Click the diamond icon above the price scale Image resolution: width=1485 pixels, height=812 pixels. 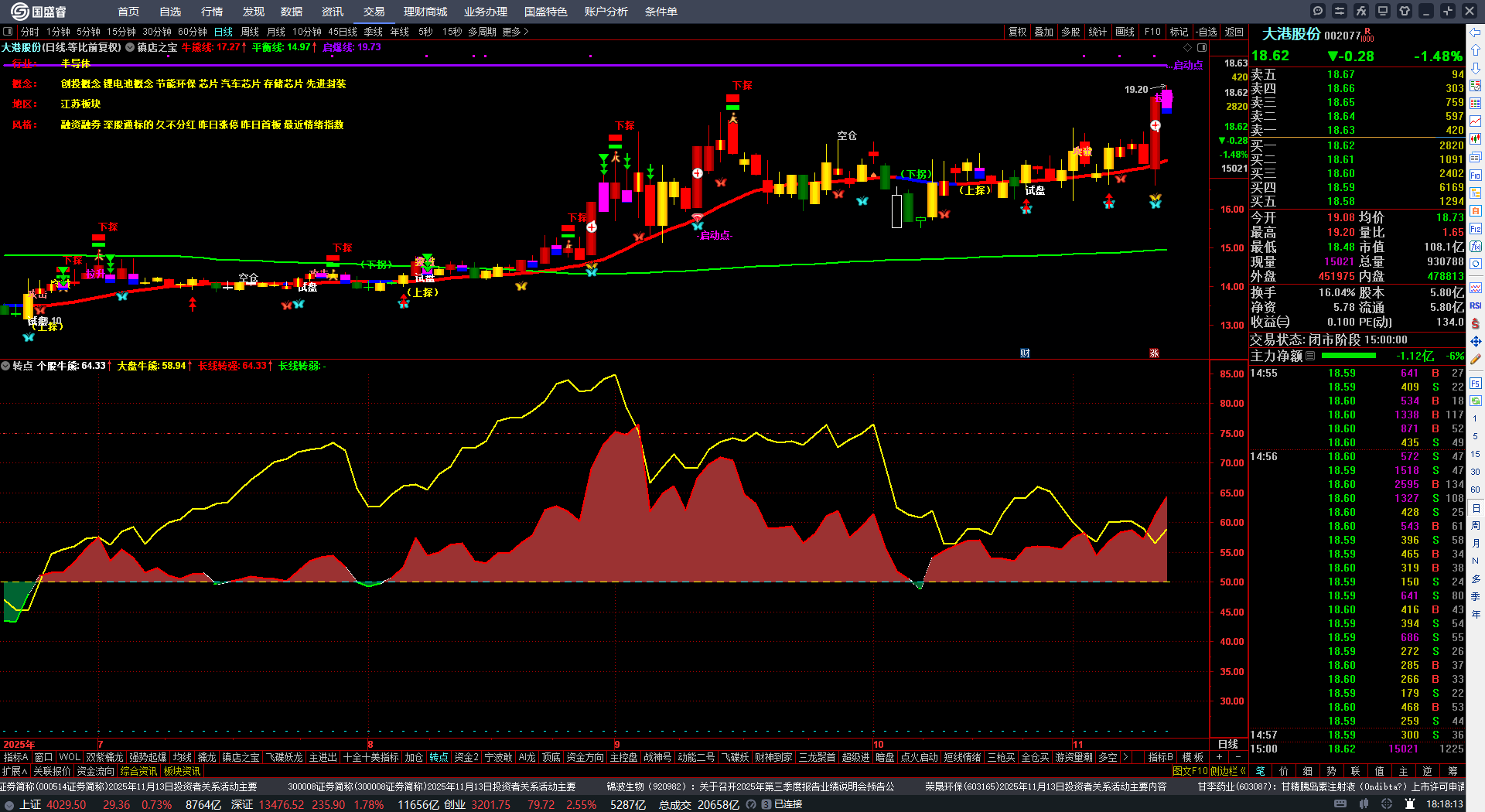point(1188,48)
